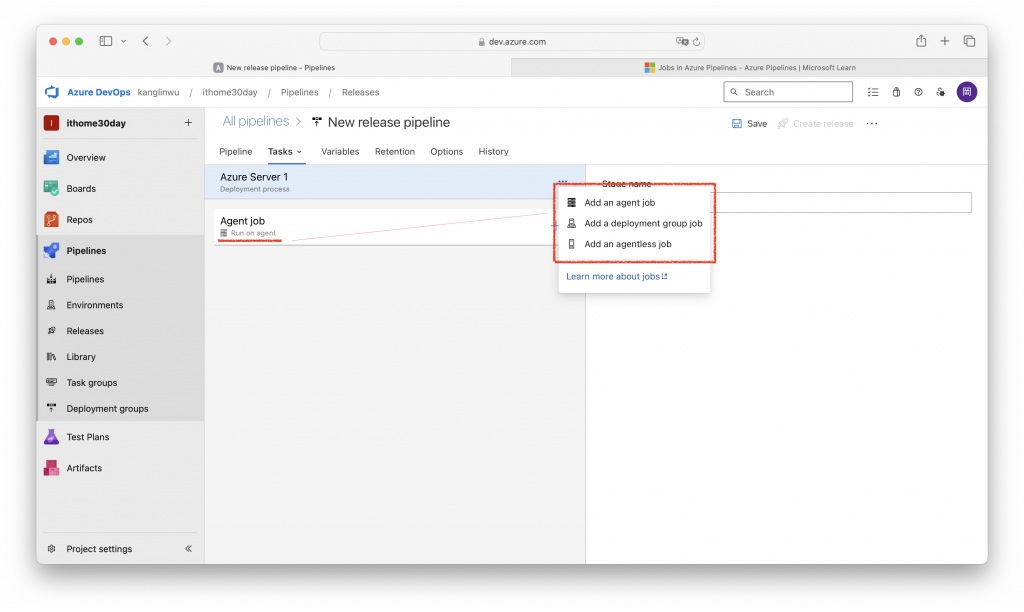Open Releases in the sidebar

coord(84,331)
